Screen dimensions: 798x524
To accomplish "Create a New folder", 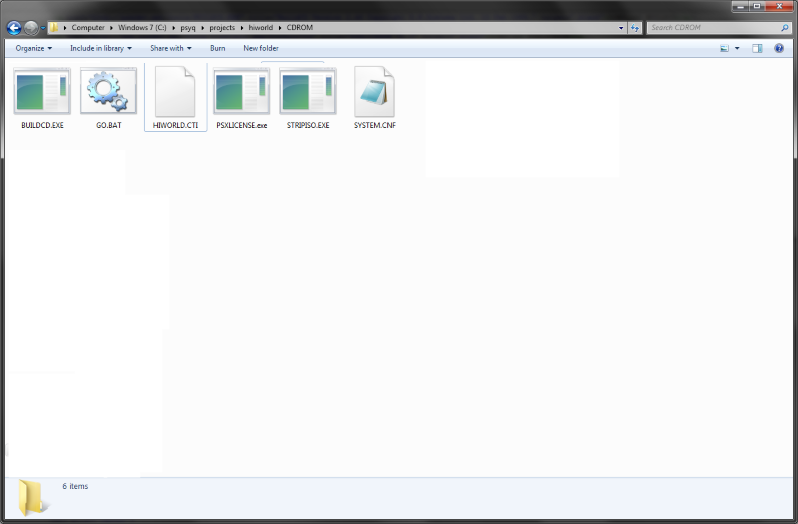I will [261, 48].
